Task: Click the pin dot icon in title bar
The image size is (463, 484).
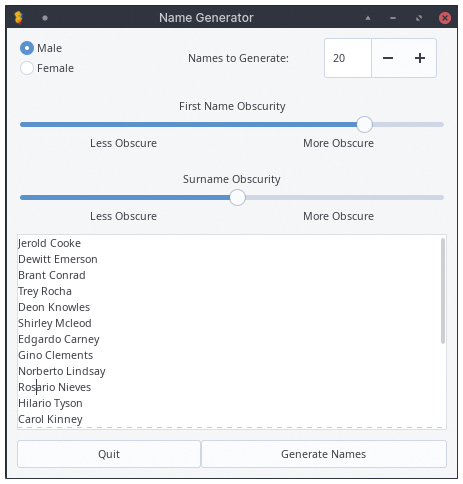Action: (45, 18)
